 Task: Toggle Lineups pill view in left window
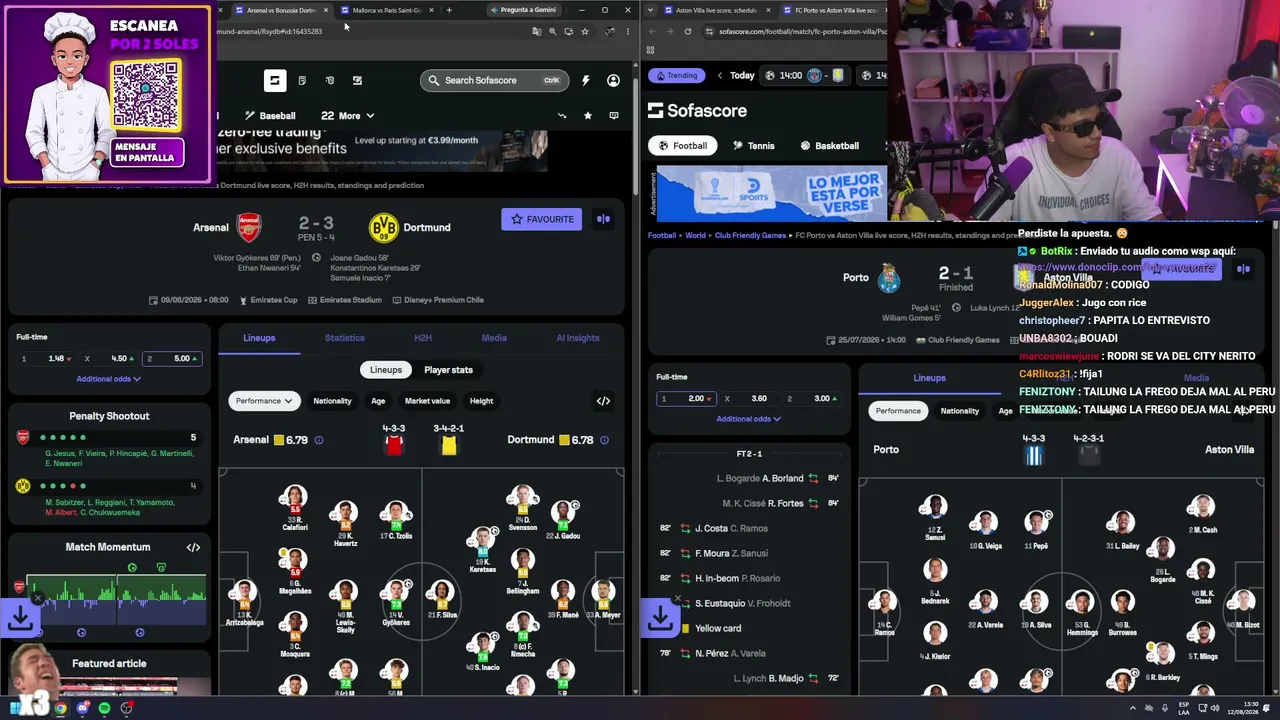coord(386,370)
